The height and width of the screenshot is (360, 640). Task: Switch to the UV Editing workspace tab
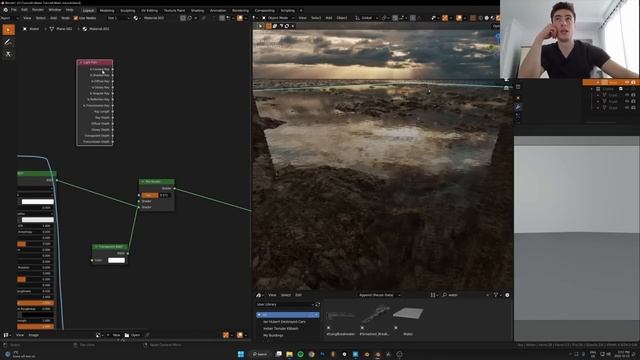tap(149, 10)
